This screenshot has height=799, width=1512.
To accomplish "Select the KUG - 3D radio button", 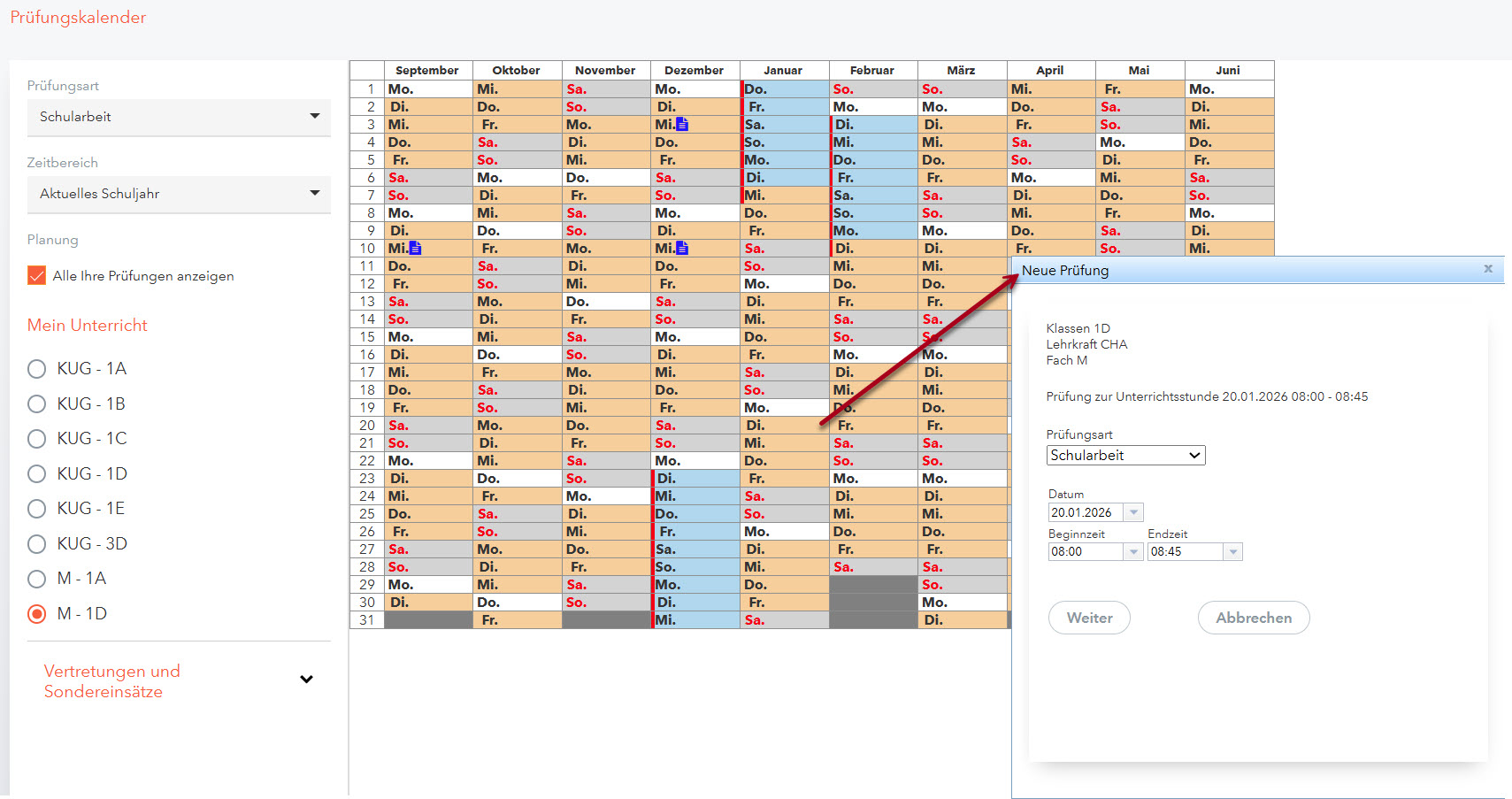I will [x=37, y=544].
